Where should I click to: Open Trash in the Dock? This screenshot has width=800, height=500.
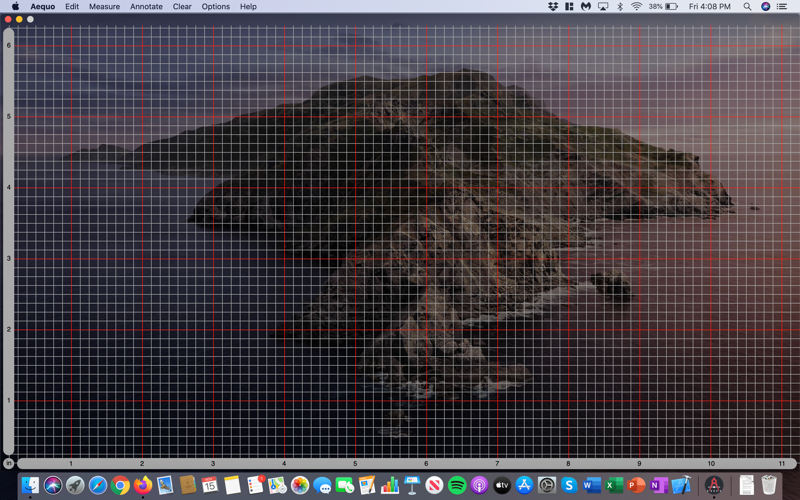pos(768,486)
